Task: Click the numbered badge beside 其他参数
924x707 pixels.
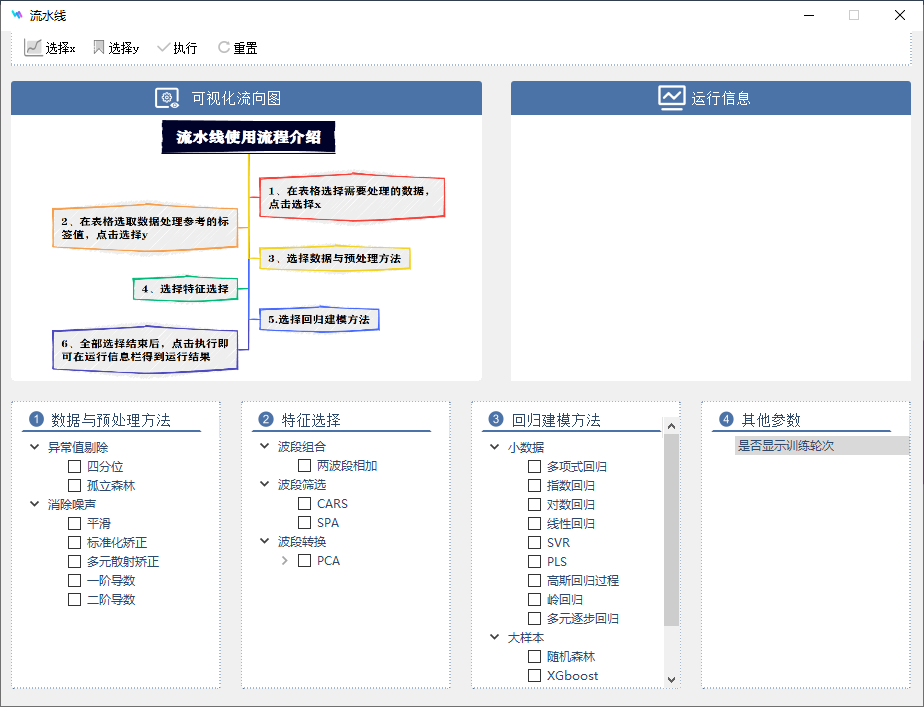Action: pos(725,419)
